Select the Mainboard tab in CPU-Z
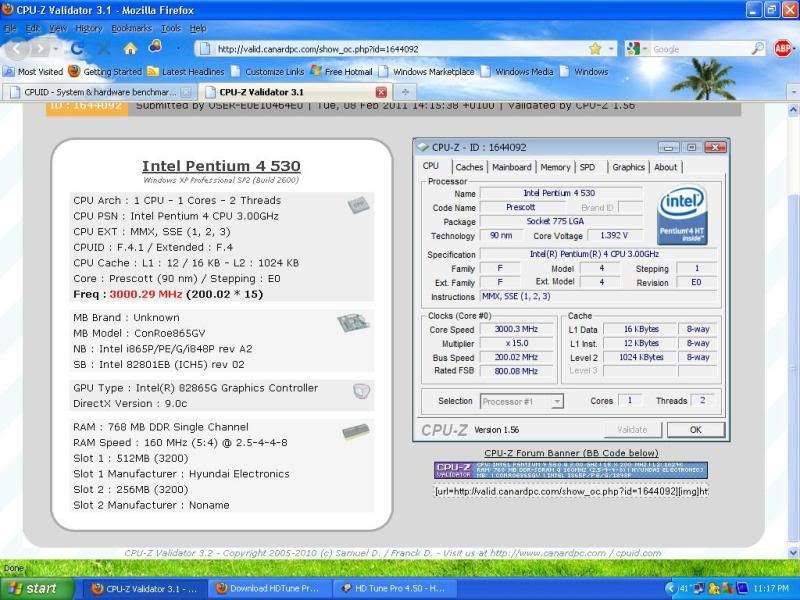 point(512,167)
